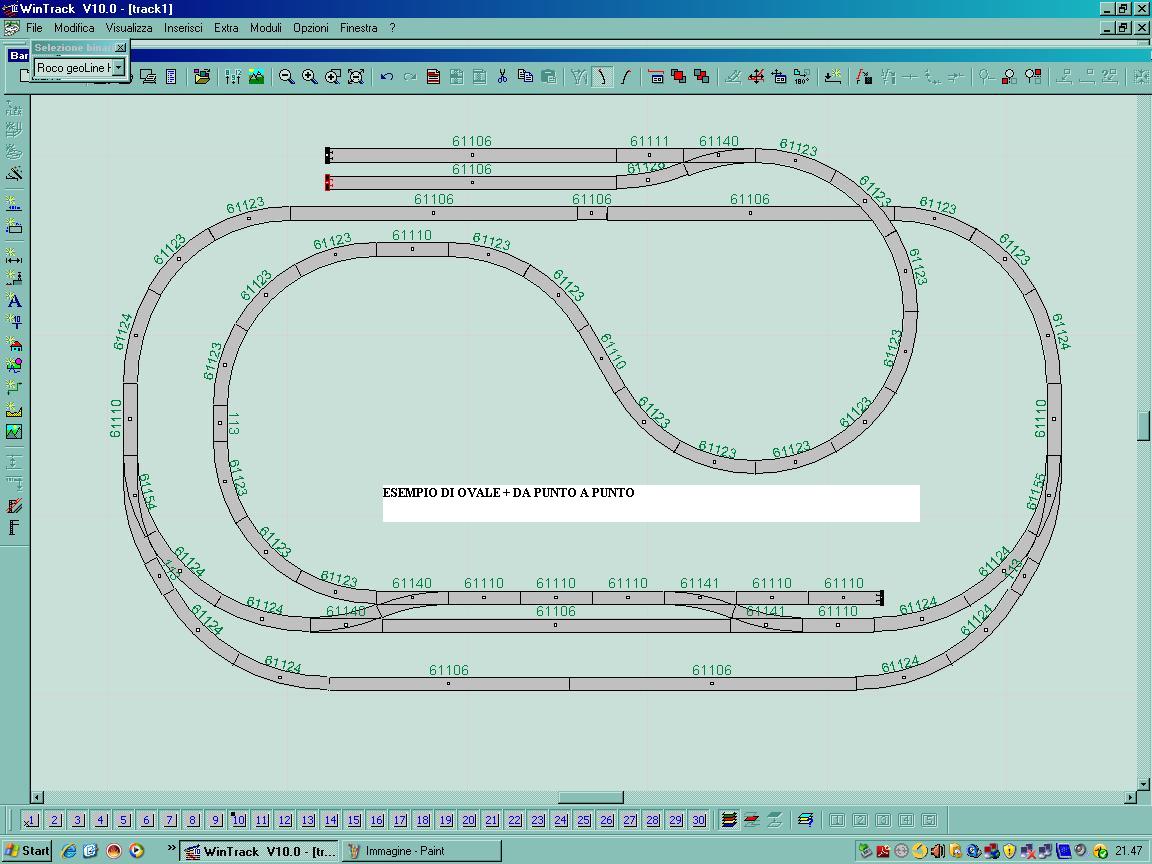Open the Visualizza menu
1152x864 pixels.
coord(129,28)
